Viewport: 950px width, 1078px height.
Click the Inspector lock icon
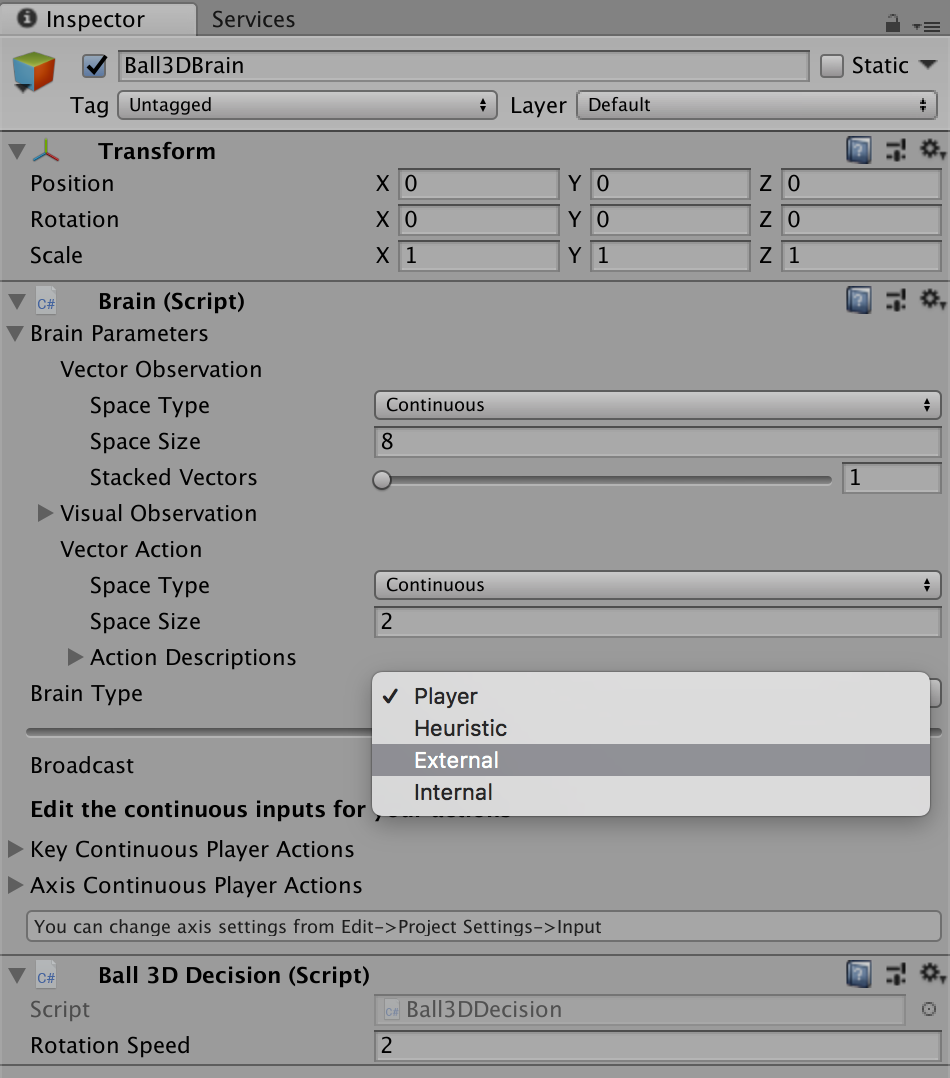coord(892,22)
